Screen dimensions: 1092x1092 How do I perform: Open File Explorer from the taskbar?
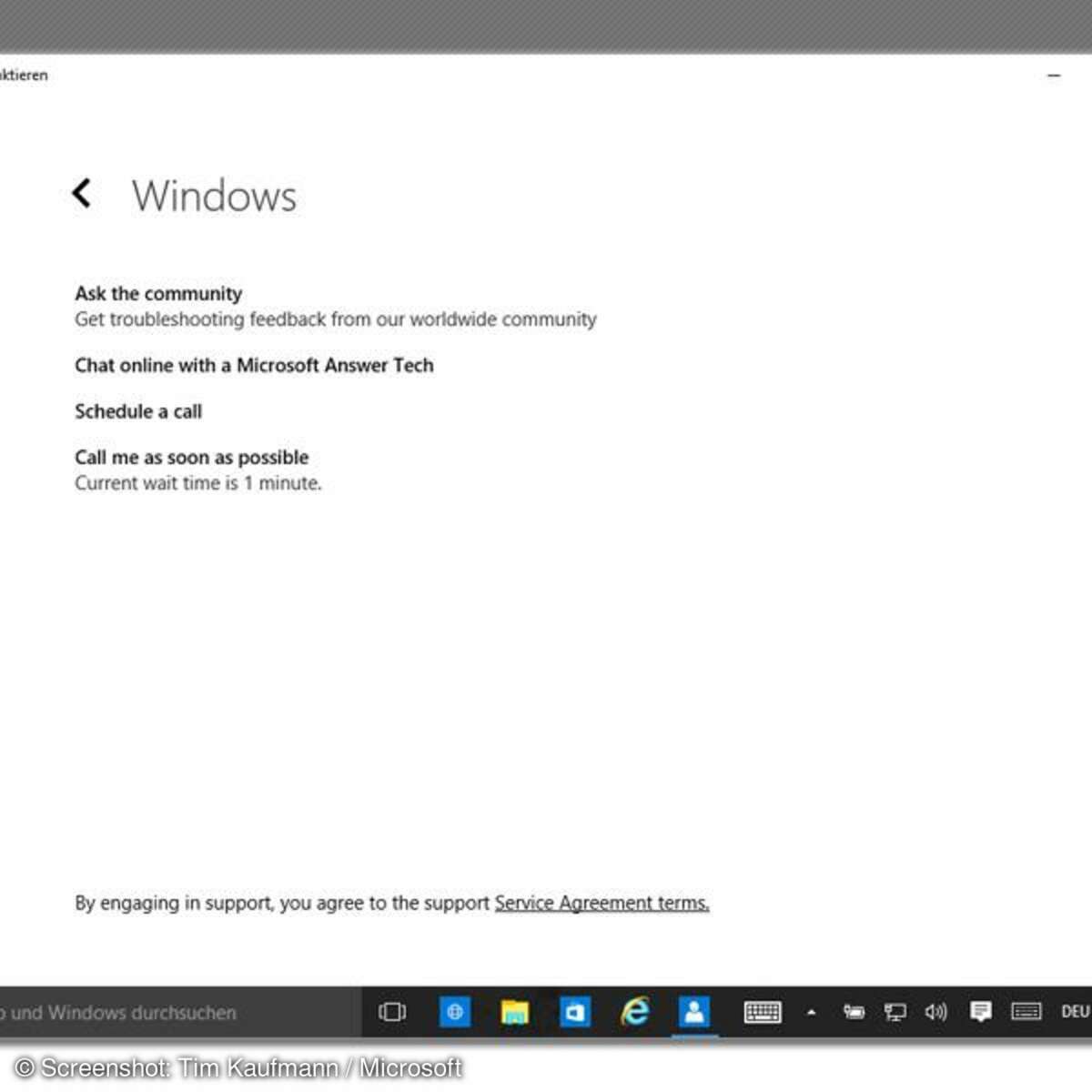[514, 1012]
